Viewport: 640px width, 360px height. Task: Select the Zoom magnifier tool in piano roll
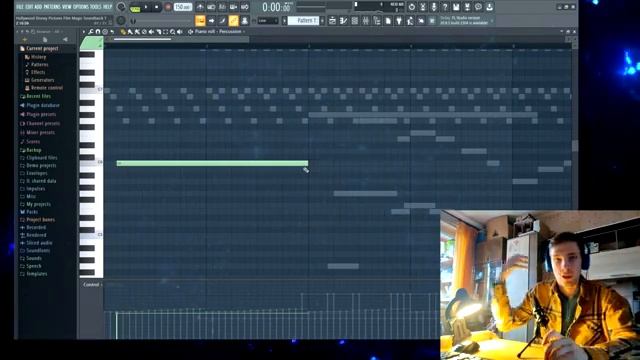pyautogui.click(x=172, y=31)
